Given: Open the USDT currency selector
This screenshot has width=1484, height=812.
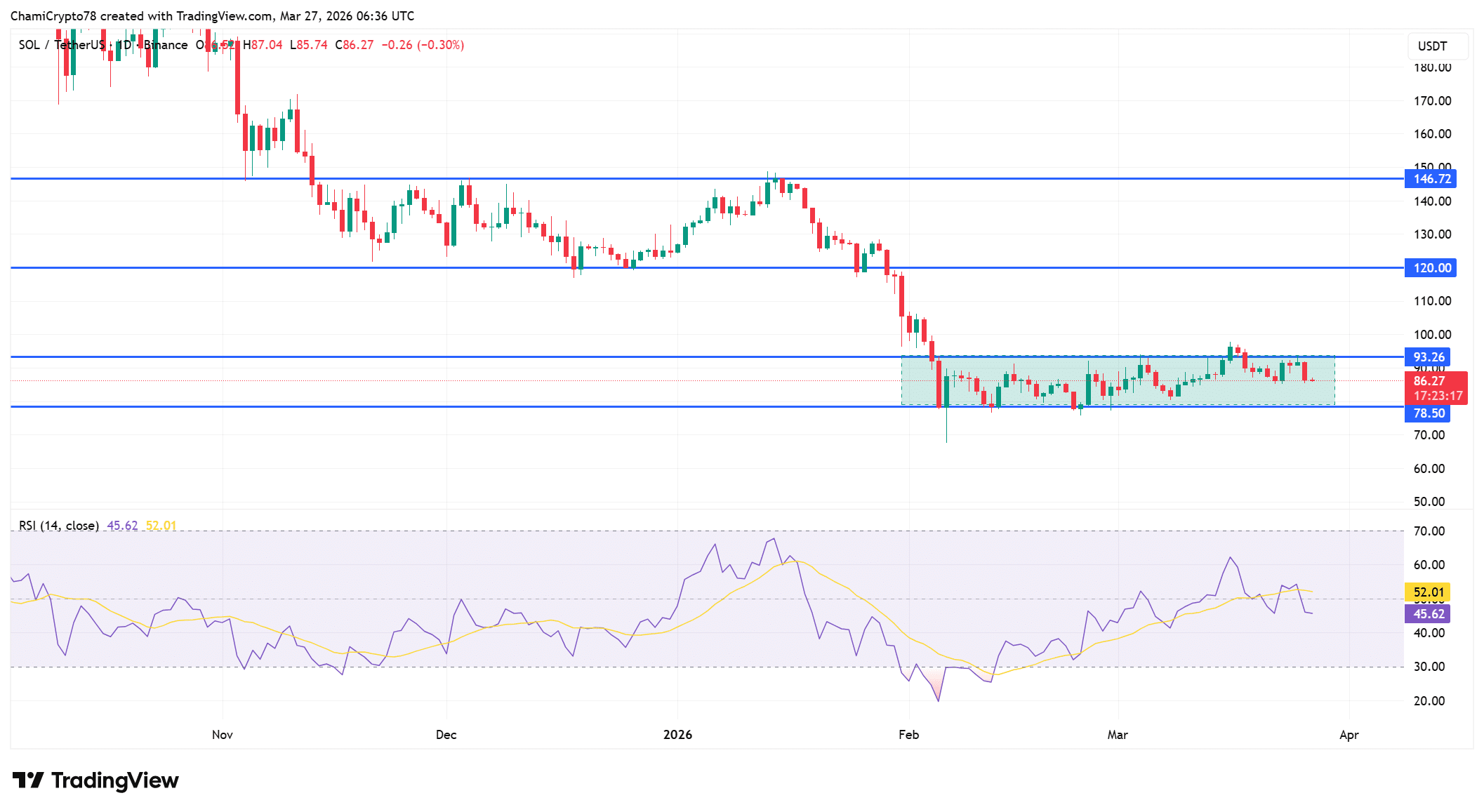Looking at the screenshot, I should (x=1437, y=46).
